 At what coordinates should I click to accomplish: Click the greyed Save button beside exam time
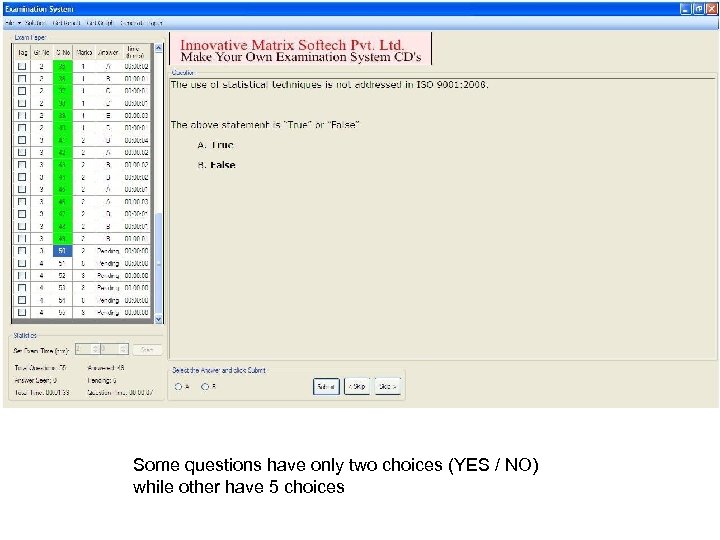(147, 350)
